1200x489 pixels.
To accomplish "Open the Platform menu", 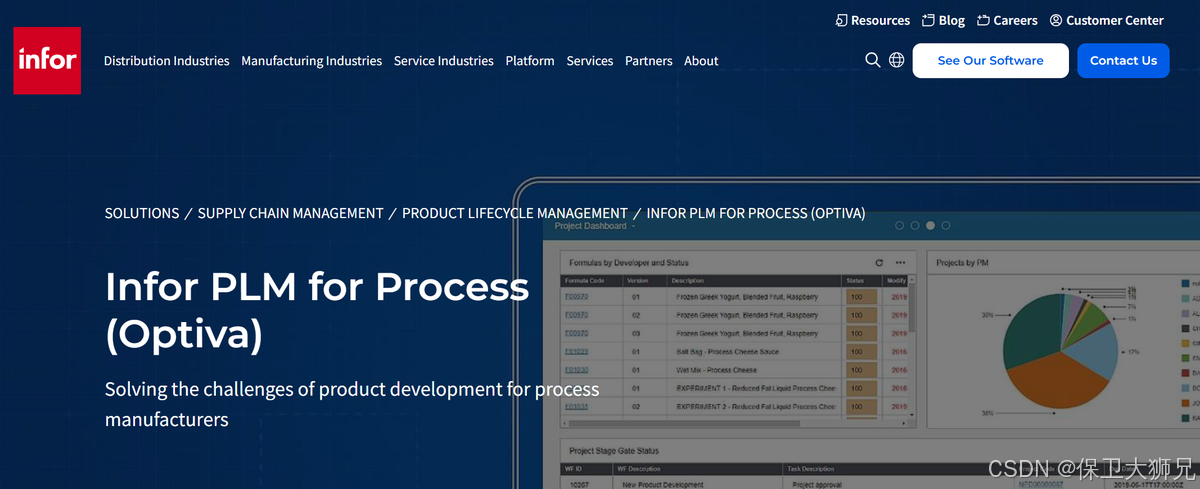I will tap(530, 61).
